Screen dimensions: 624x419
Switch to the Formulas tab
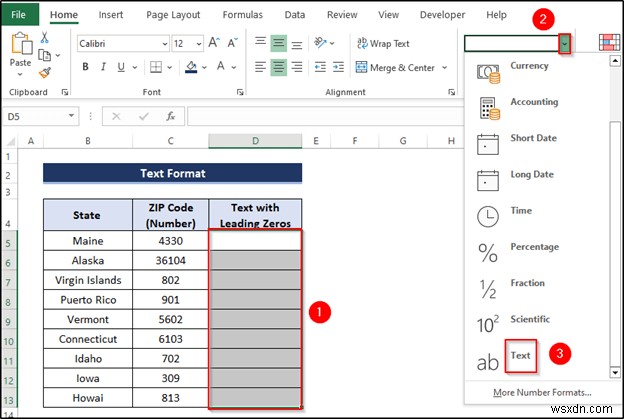coord(243,15)
